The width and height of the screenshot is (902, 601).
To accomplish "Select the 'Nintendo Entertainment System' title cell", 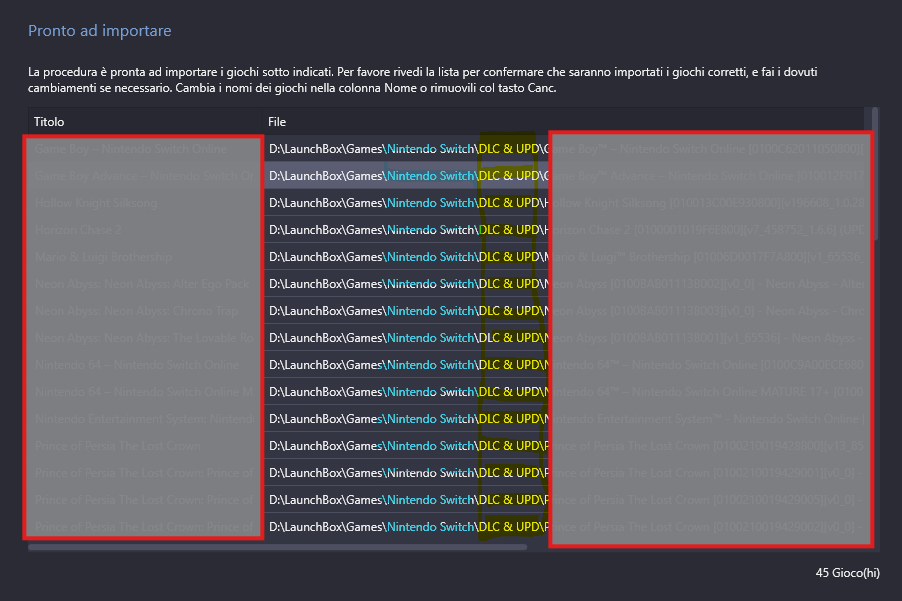I will point(144,419).
